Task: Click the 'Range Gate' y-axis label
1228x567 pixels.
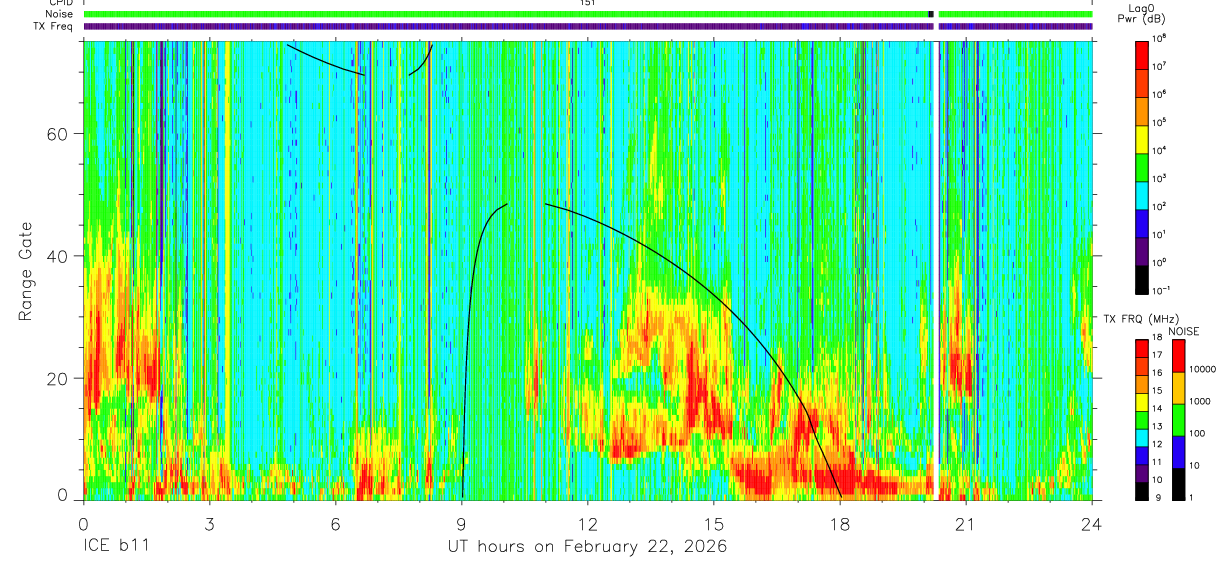Action: pyautogui.click(x=25, y=271)
